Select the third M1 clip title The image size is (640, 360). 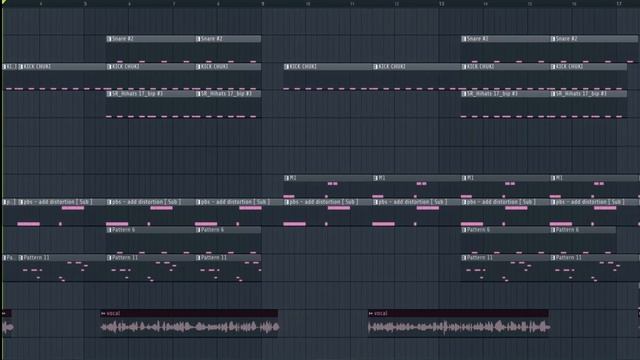point(470,178)
